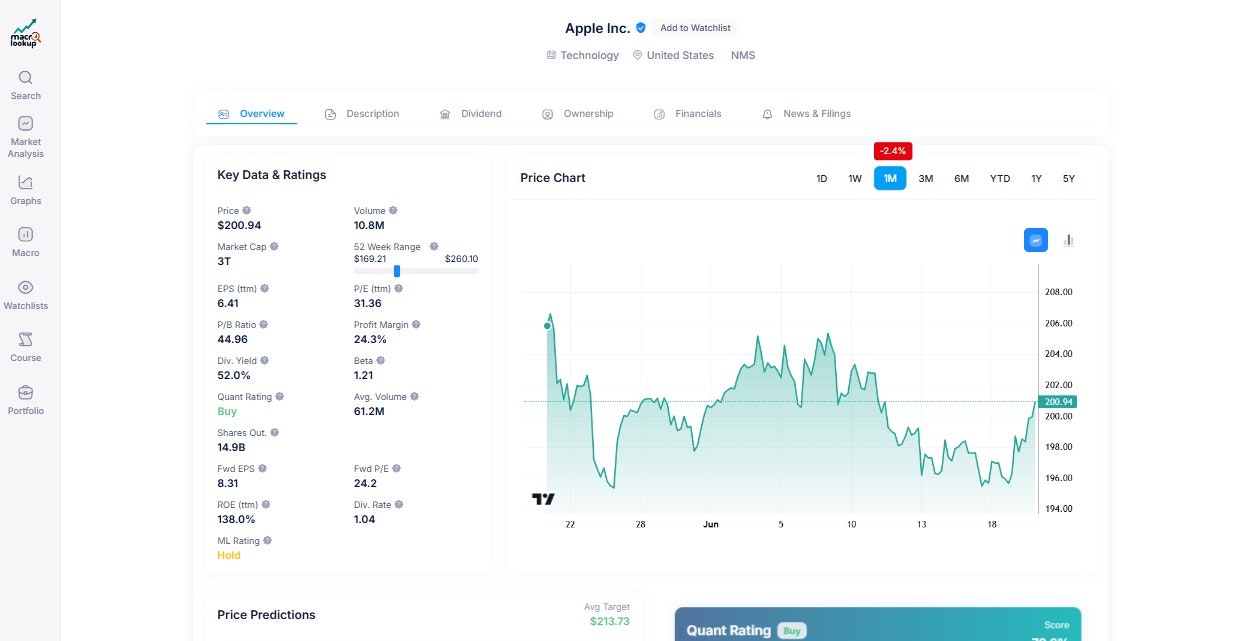Open Search in the sidebar
This screenshot has height=641, width=1236.
pos(26,85)
